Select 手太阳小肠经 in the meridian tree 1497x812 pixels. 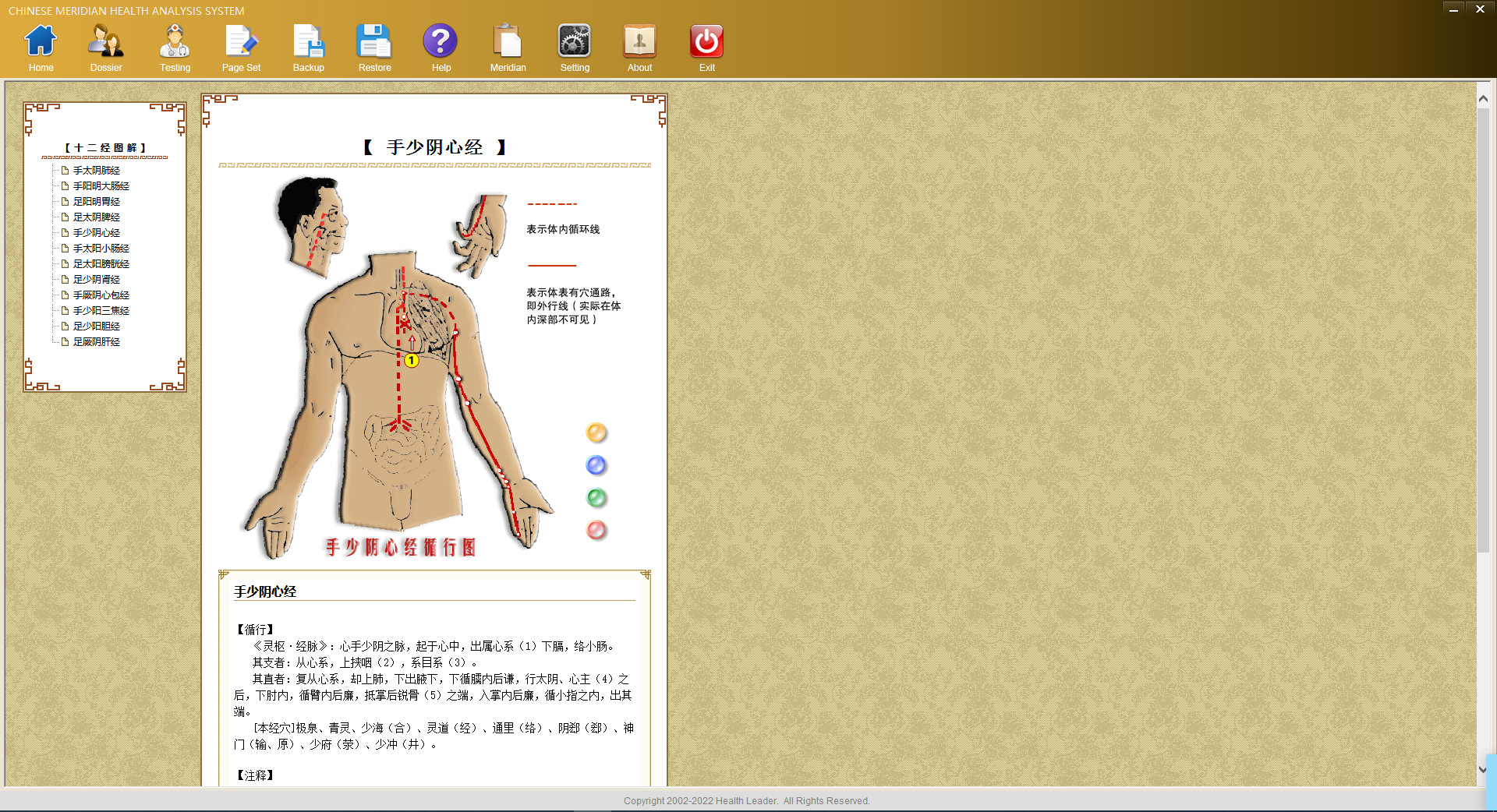click(101, 248)
